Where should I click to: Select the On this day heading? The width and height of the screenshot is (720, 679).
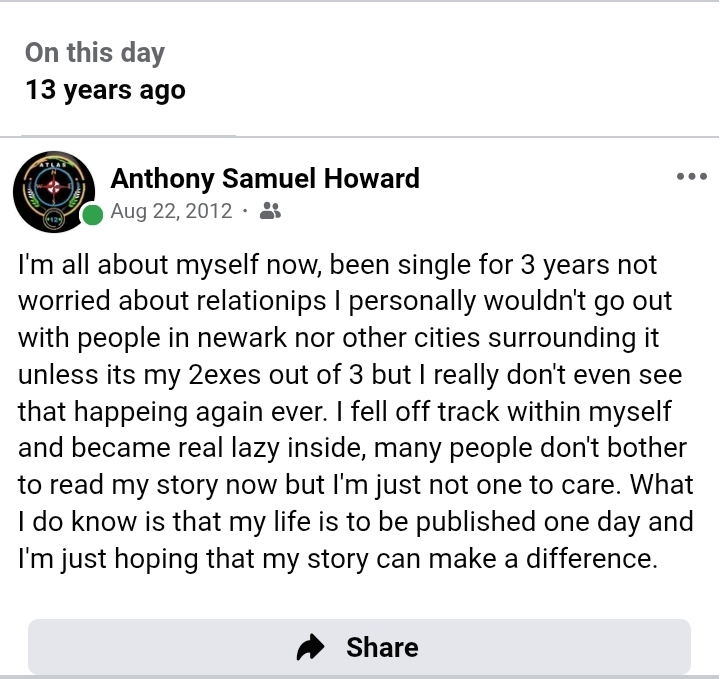(x=95, y=53)
